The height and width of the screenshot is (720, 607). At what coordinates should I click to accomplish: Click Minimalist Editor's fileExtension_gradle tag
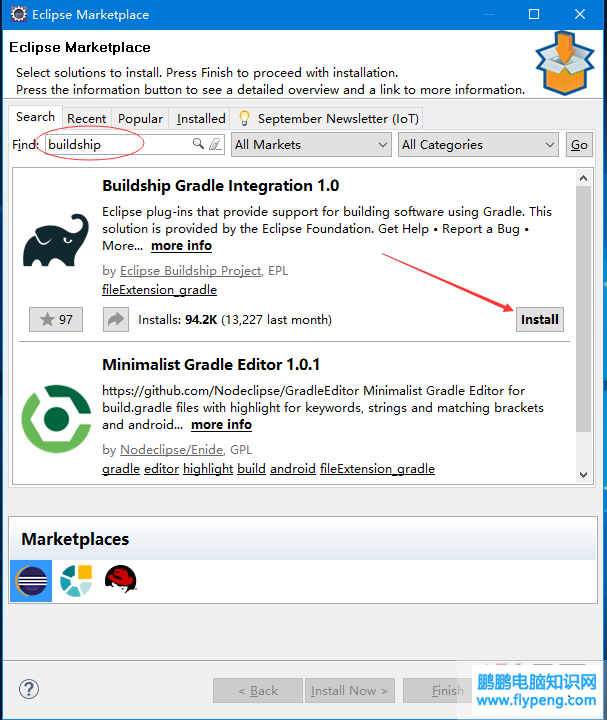(x=377, y=469)
